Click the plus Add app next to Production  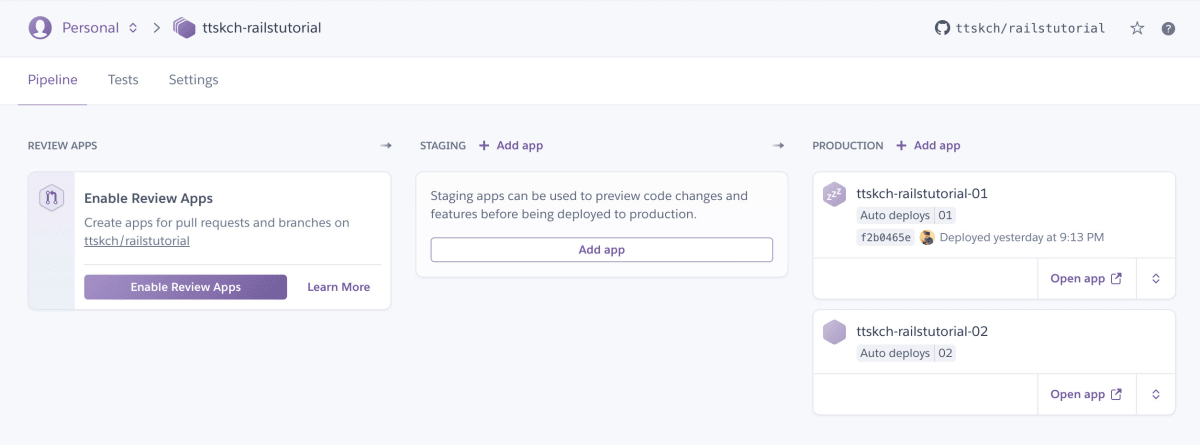928,146
